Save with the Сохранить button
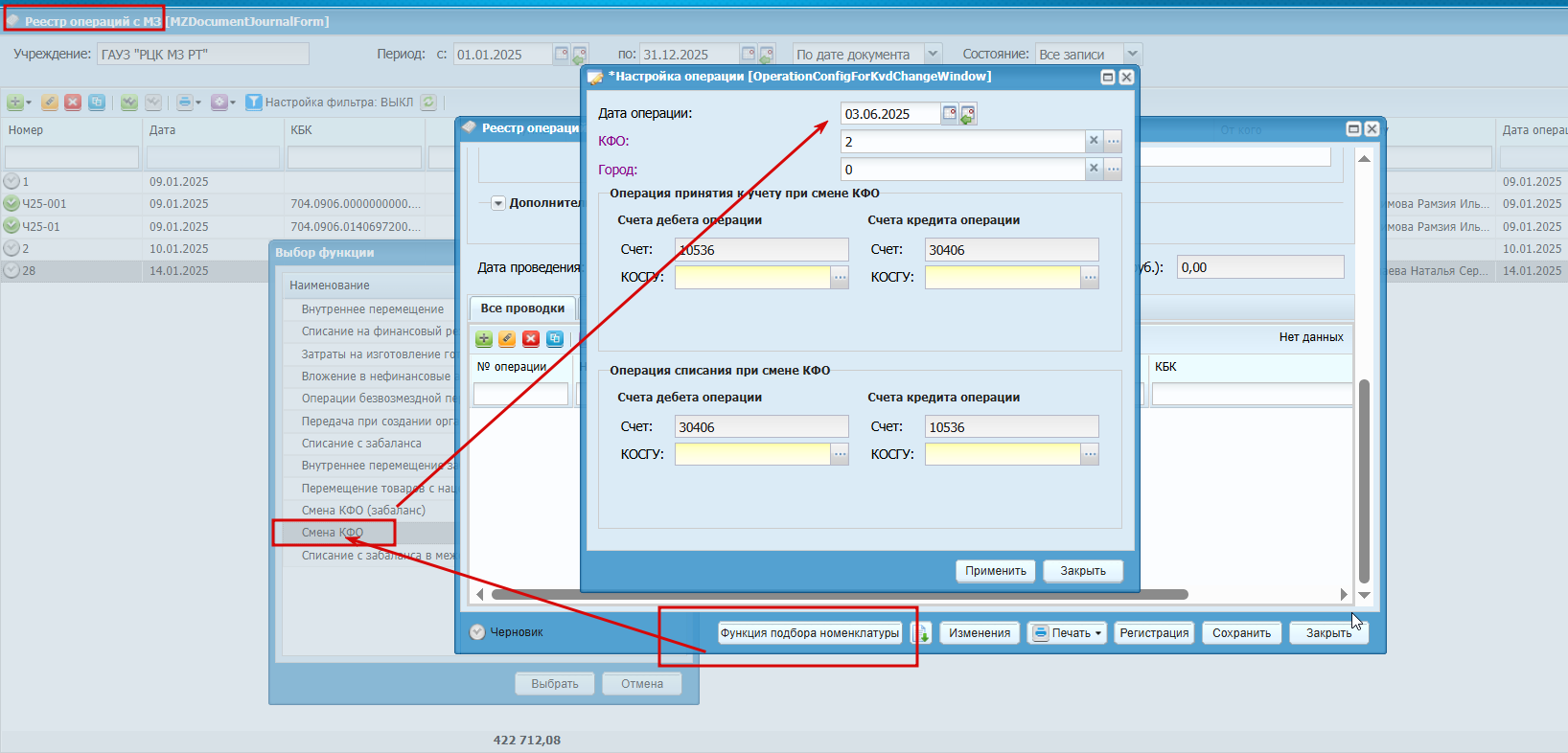The image size is (1568, 753). point(1241,633)
